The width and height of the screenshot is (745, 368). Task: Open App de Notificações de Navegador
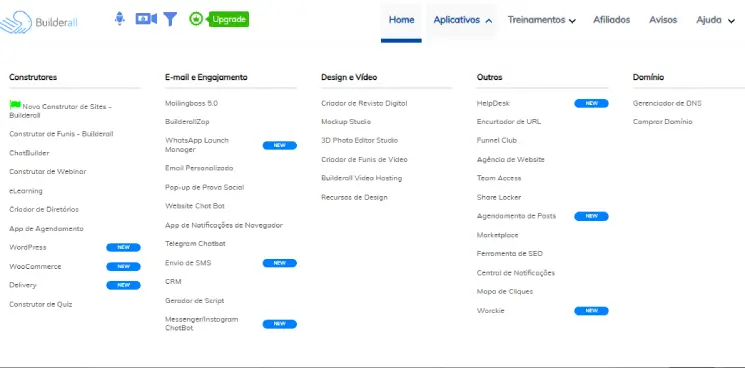coord(224,225)
